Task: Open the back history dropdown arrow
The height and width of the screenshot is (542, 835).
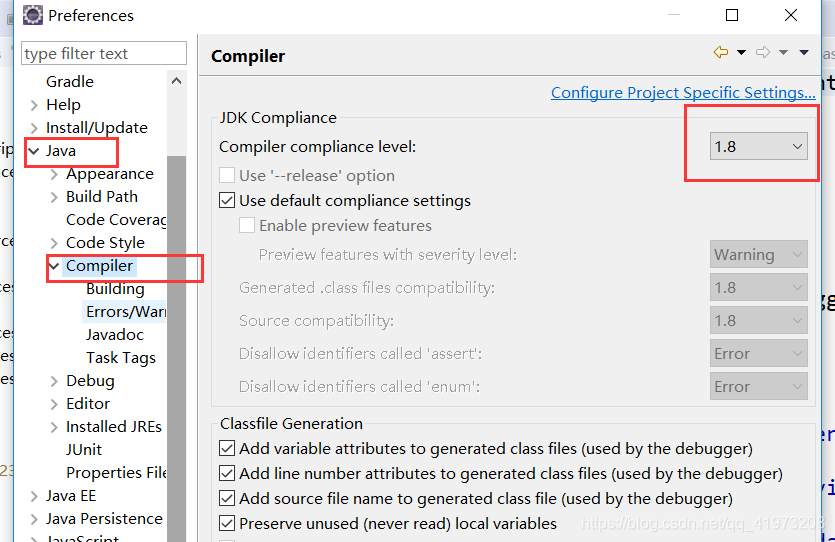Action: click(x=741, y=52)
